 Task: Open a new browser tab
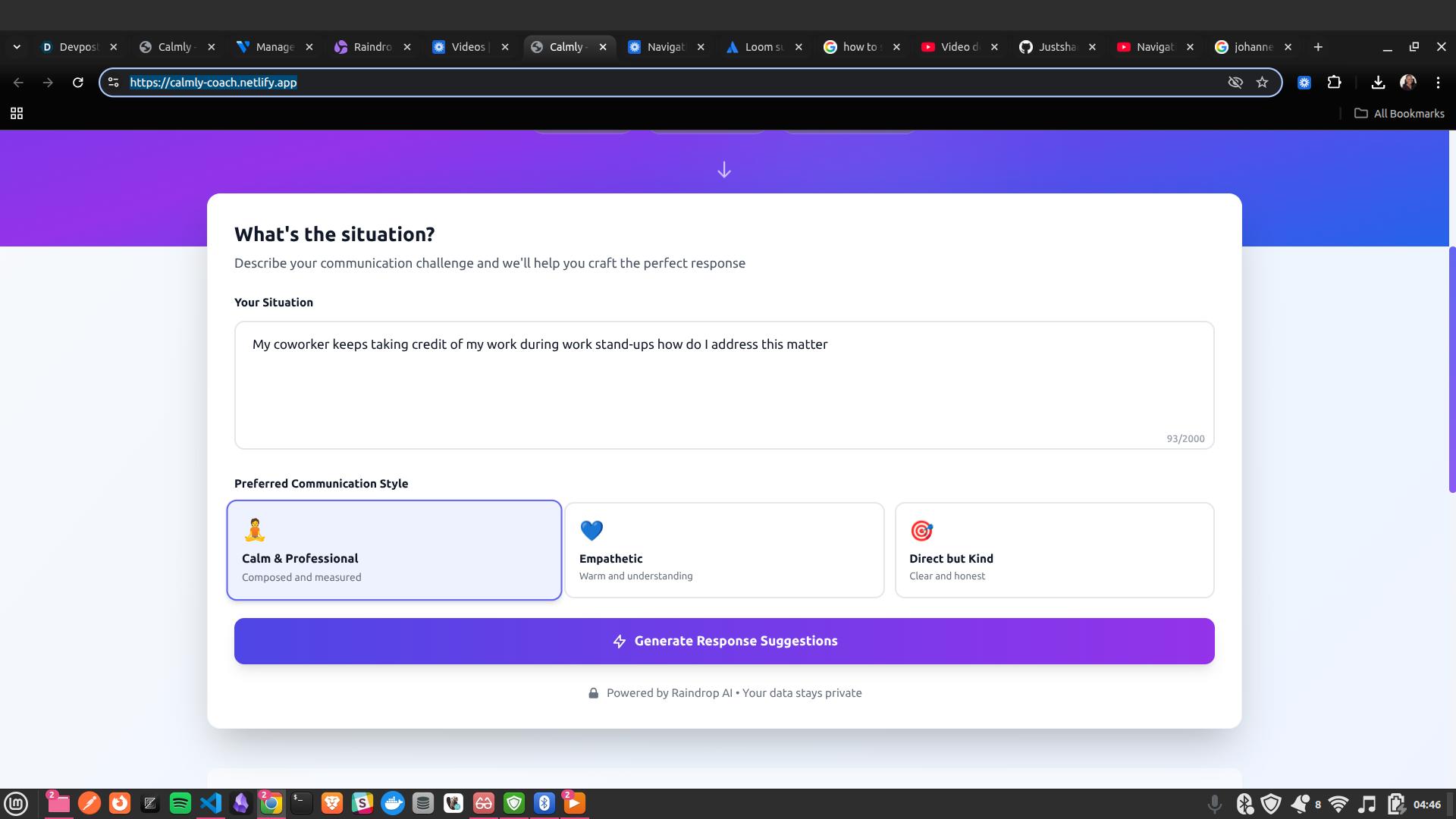coord(1318,47)
